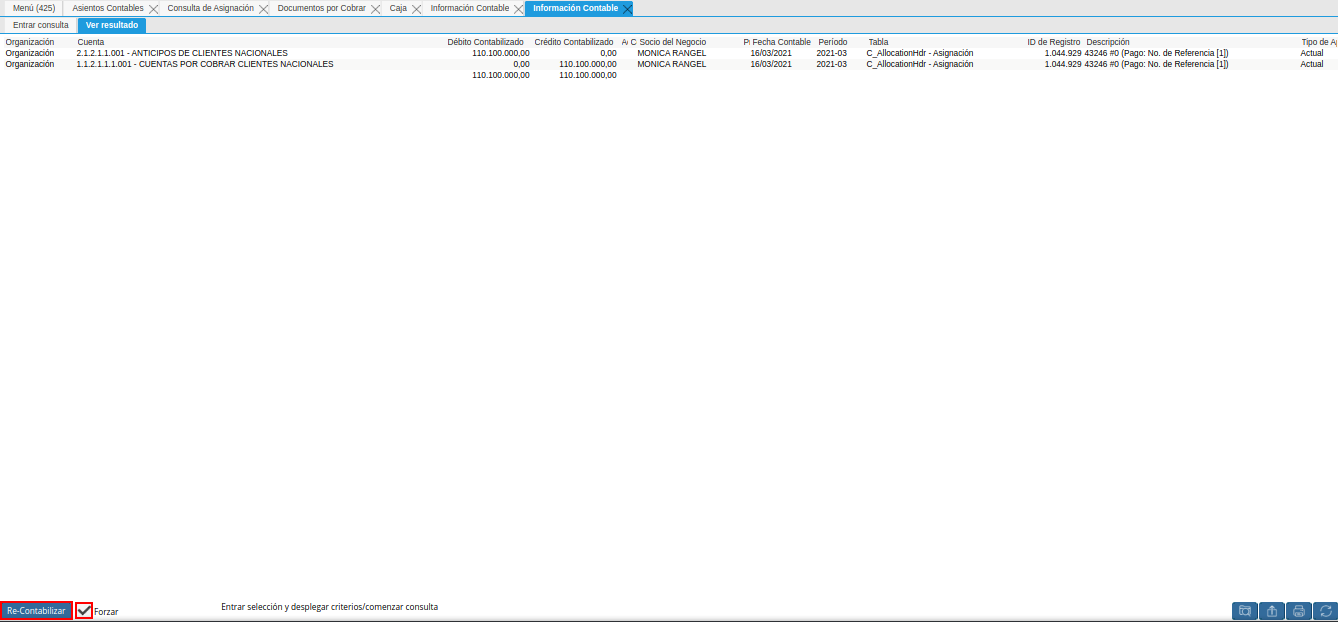Screen dimensions: 1338x622
Task: Click C_AllocationHdr - Asignación in the Anticipos row
Action: tap(920, 53)
